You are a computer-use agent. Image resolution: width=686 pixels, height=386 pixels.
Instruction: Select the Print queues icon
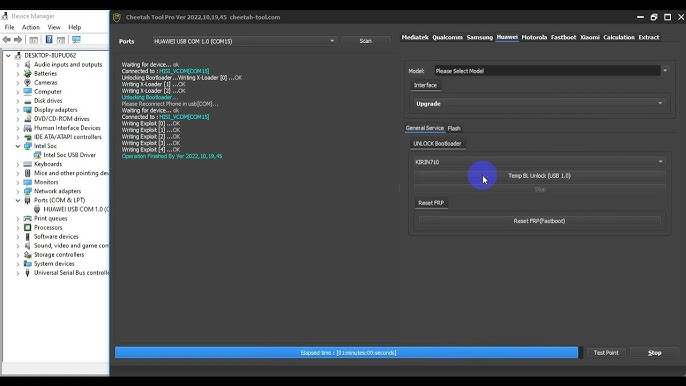click(x=28, y=218)
